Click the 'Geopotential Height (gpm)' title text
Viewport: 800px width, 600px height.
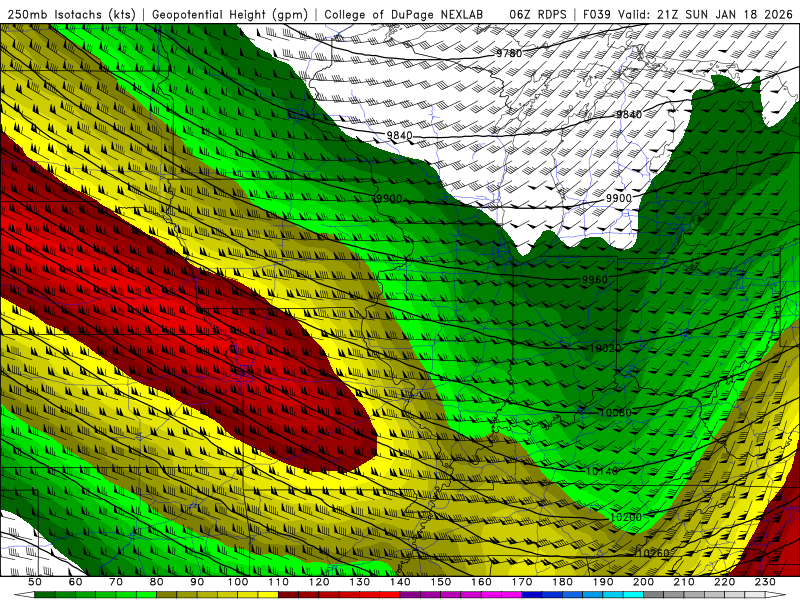(230, 14)
